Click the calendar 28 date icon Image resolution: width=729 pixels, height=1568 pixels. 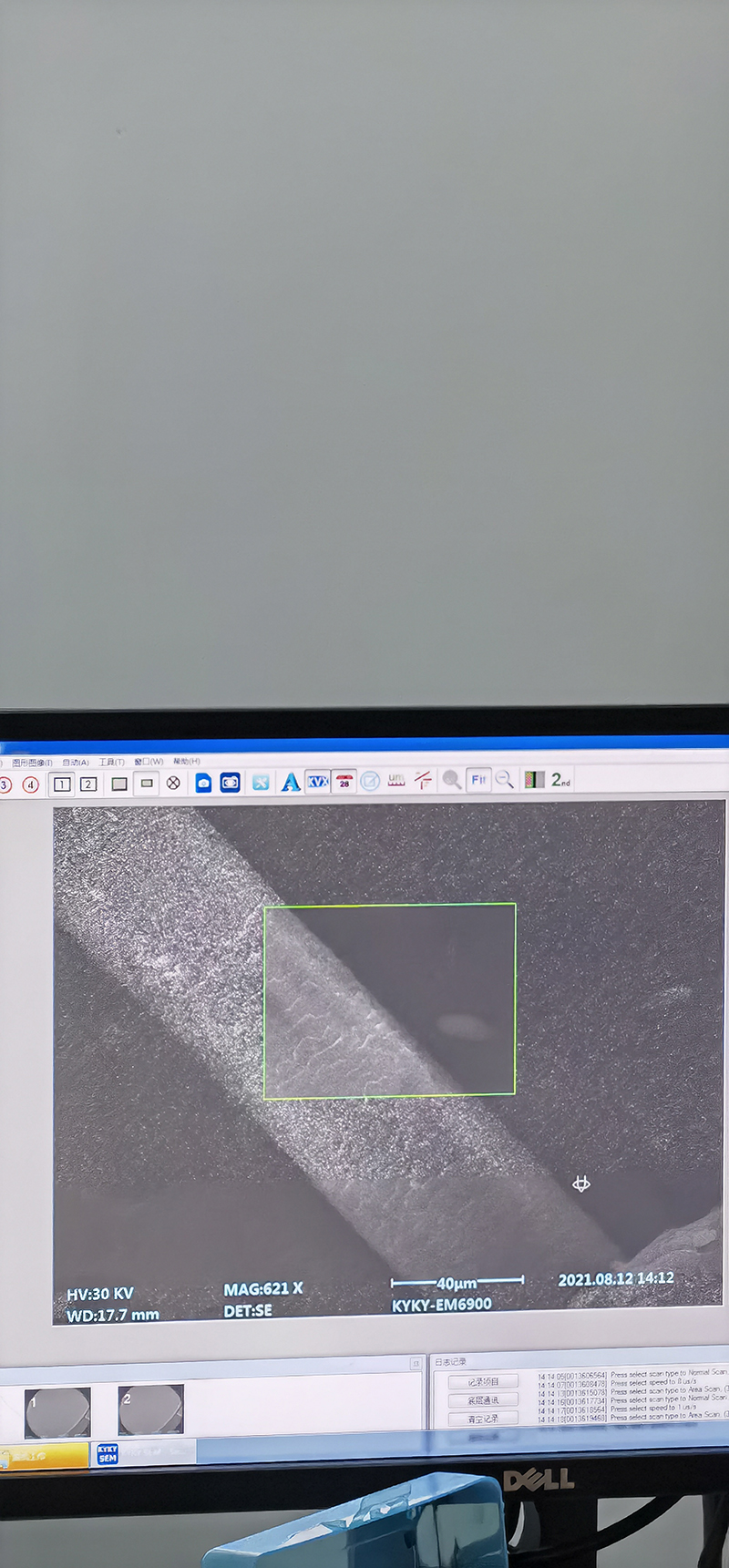(x=344, y=781)
